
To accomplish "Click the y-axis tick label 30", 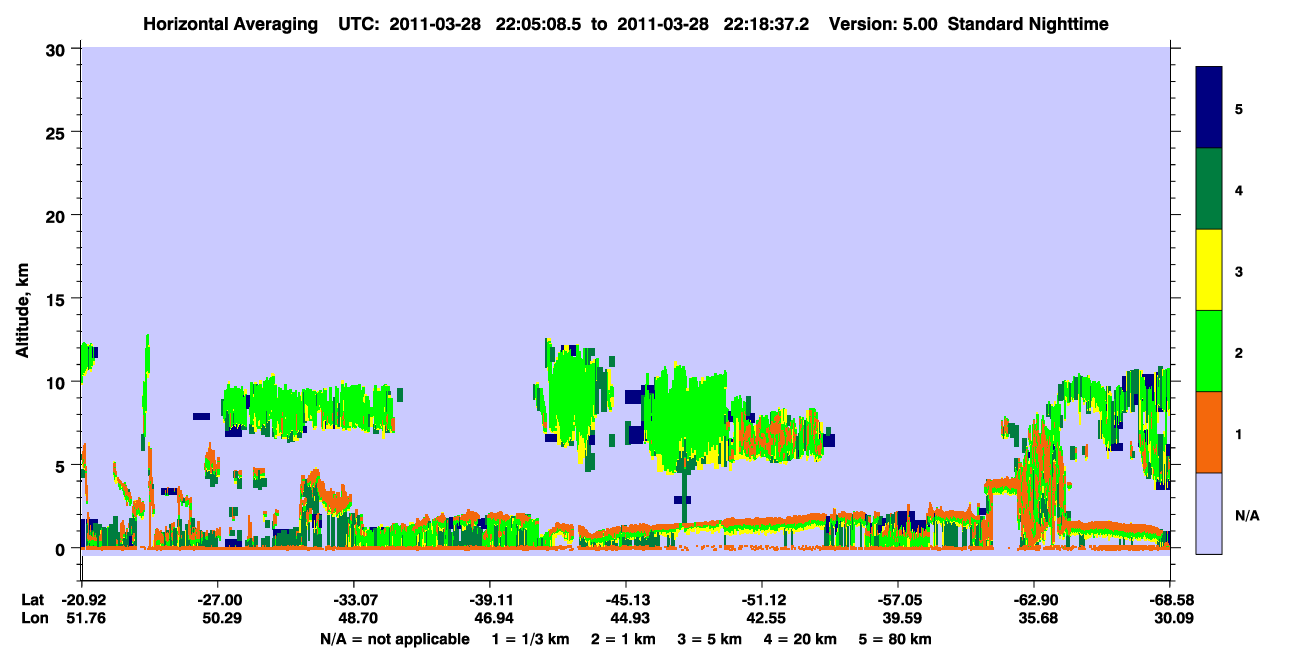I will (57, 48).
